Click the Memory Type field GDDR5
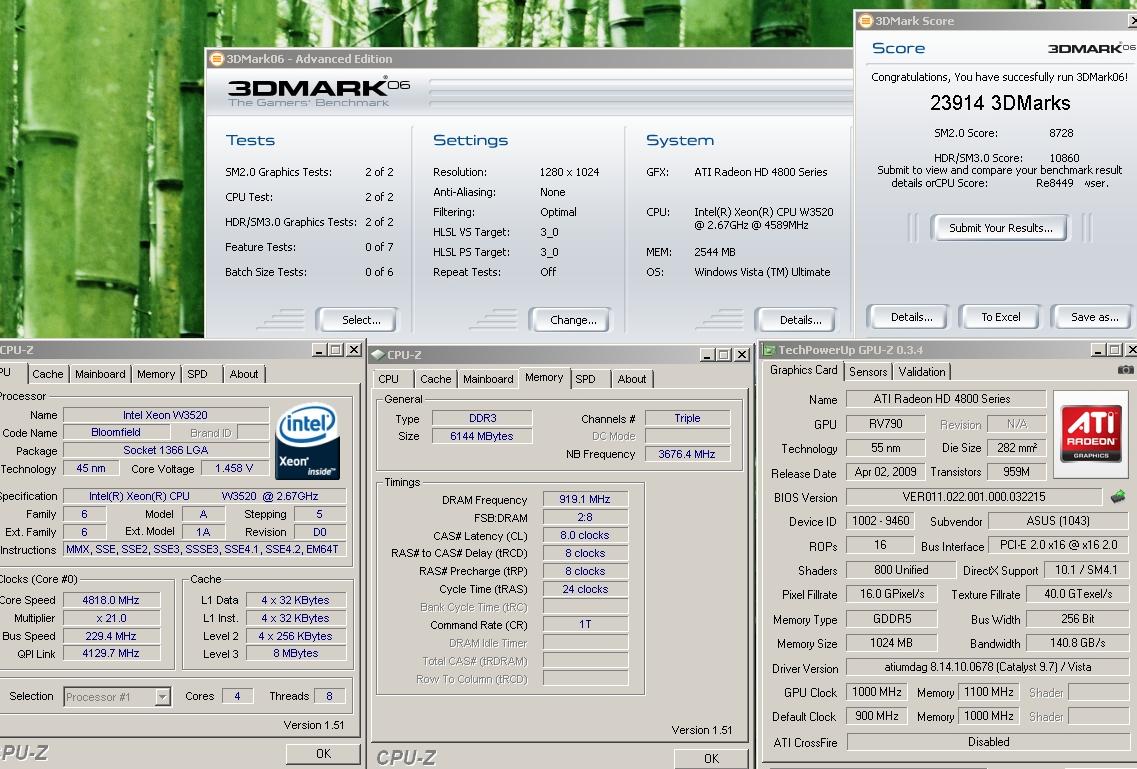 coord(891,619)
